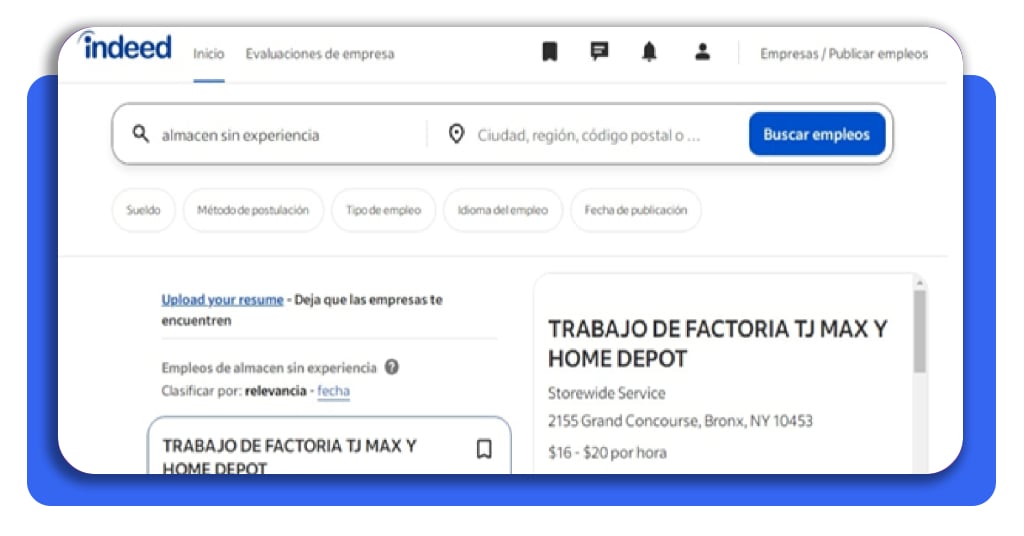Click the help question mark icon

392,367
